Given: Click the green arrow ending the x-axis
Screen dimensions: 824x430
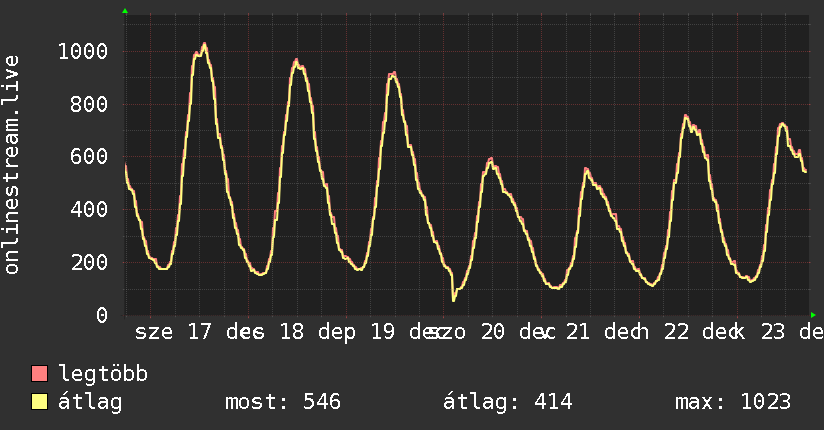Looking at the screenshot, I should coord(813,315).
